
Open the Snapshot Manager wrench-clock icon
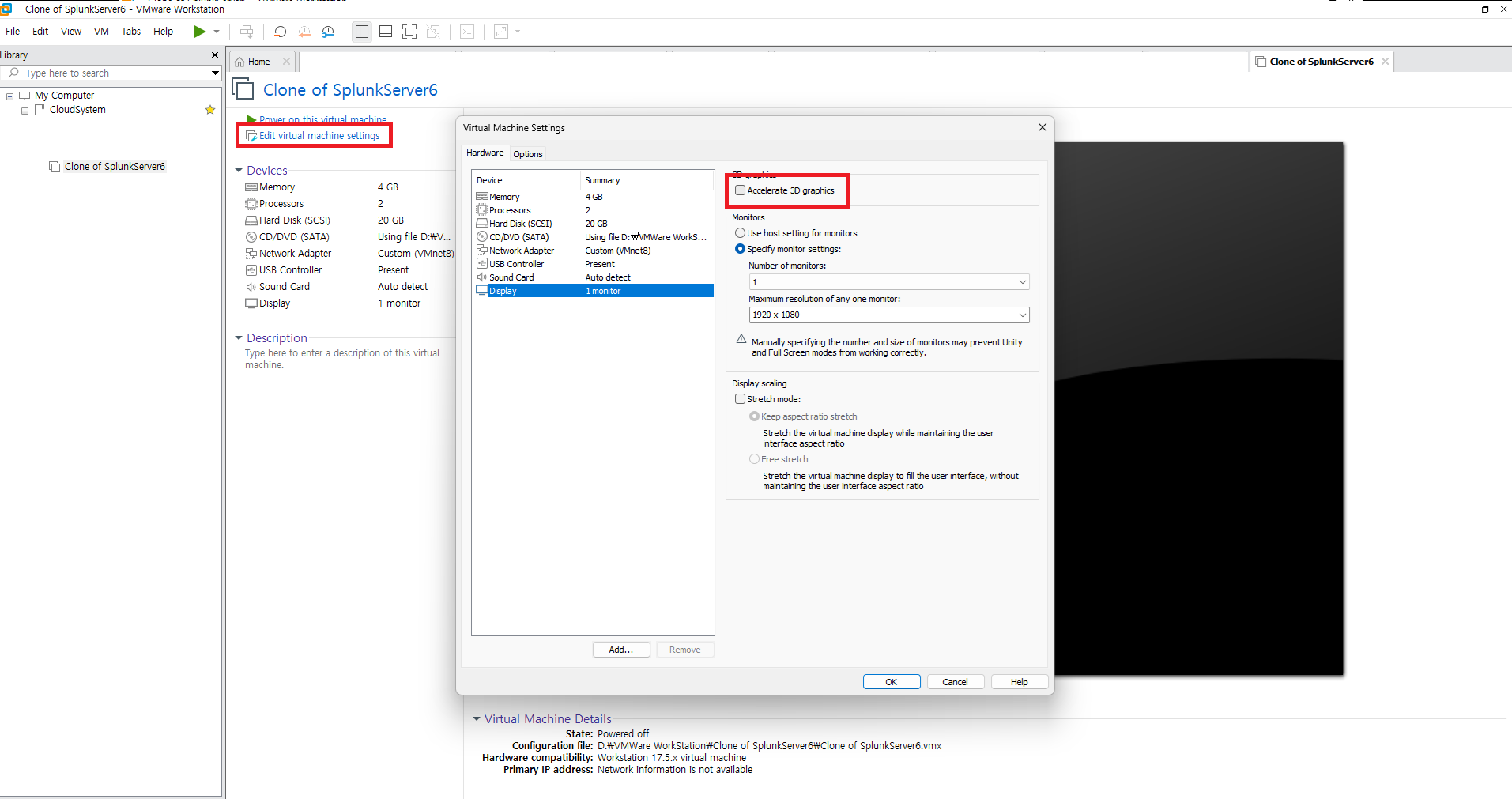(x=328, y=32)
